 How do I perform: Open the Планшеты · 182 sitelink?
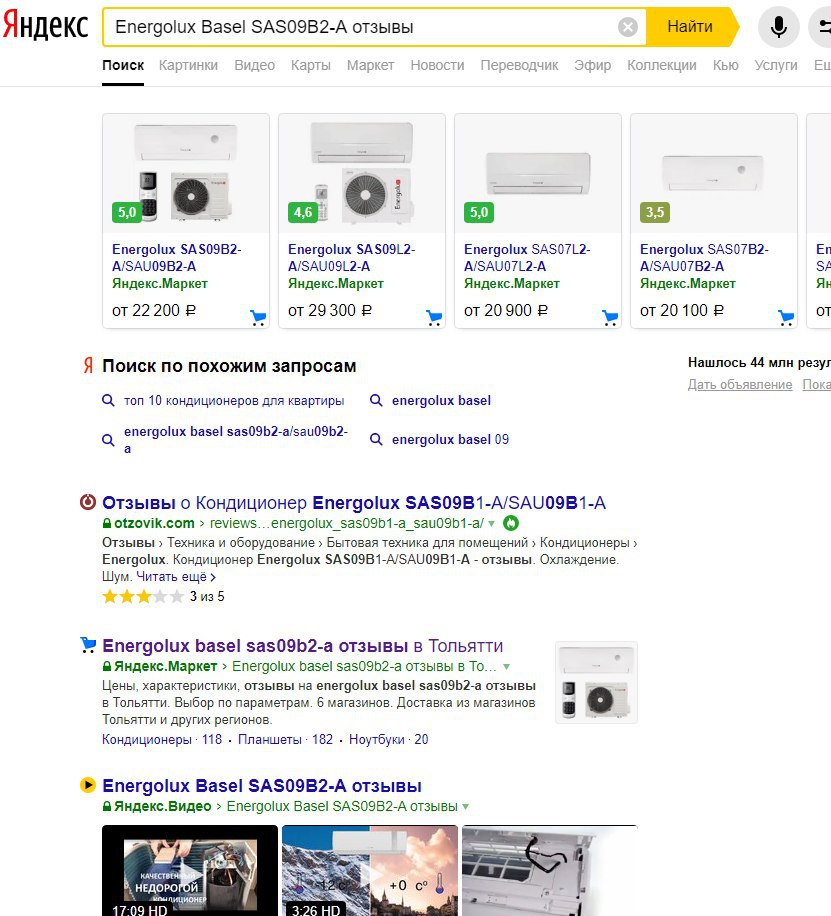tap(285, 740)
